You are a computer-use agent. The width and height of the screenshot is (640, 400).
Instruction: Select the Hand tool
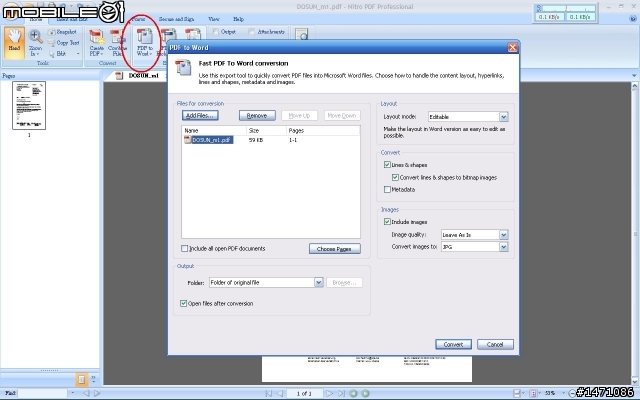tap(14, 42)
